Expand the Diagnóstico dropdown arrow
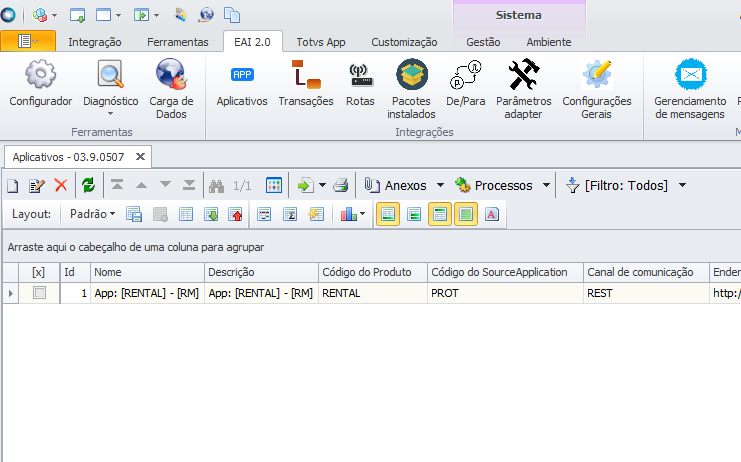This screenshot has width=741, height=462. 111,113
